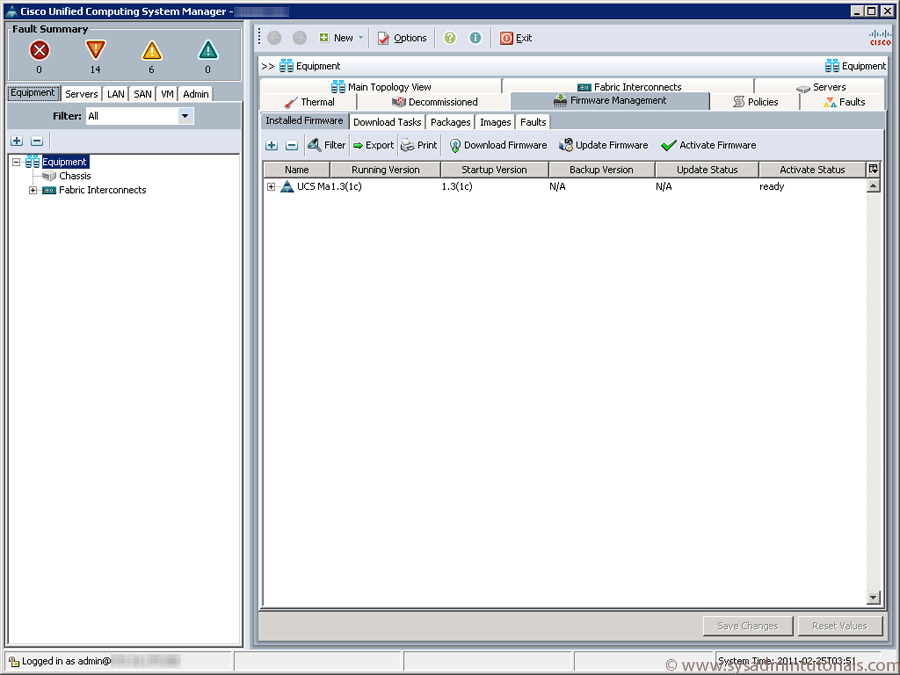The image size is (900, 675).
Task: Click the critical faults red icon
Action: point(39,48)
